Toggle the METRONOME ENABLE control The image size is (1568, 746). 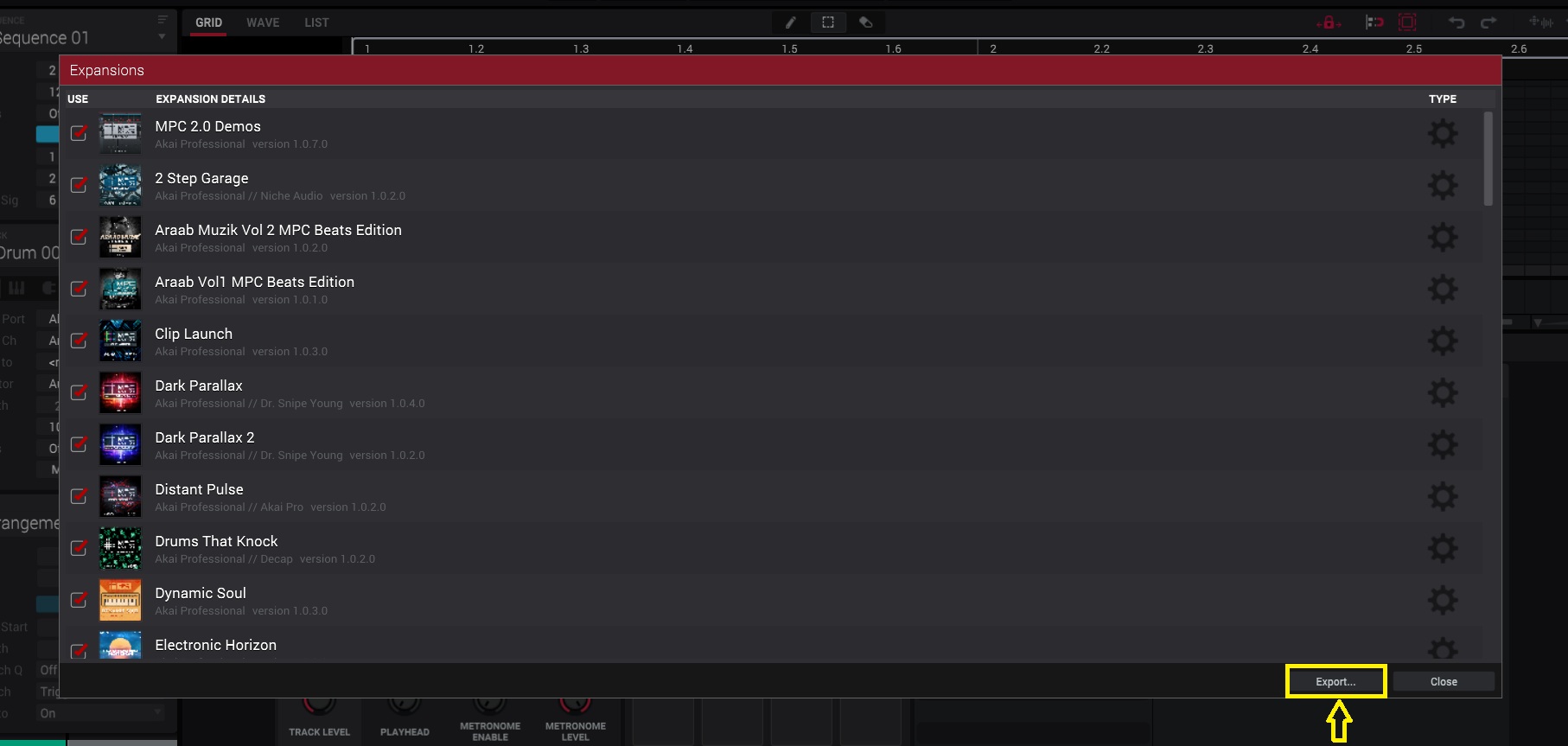pyautogui.click(x=490, y=707)
